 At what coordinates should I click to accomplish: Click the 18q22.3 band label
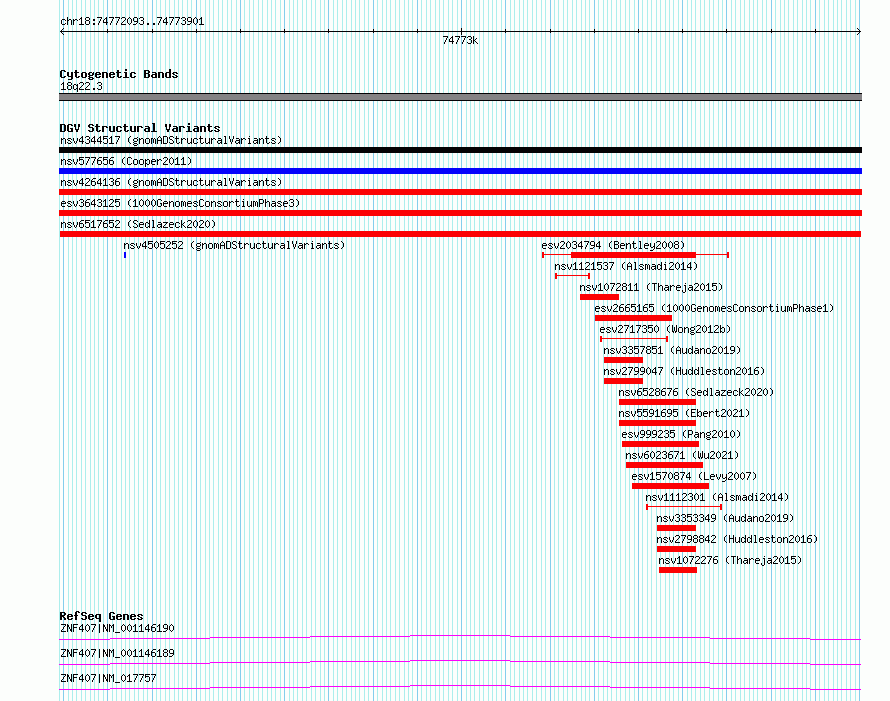click(x=81, y=86)
